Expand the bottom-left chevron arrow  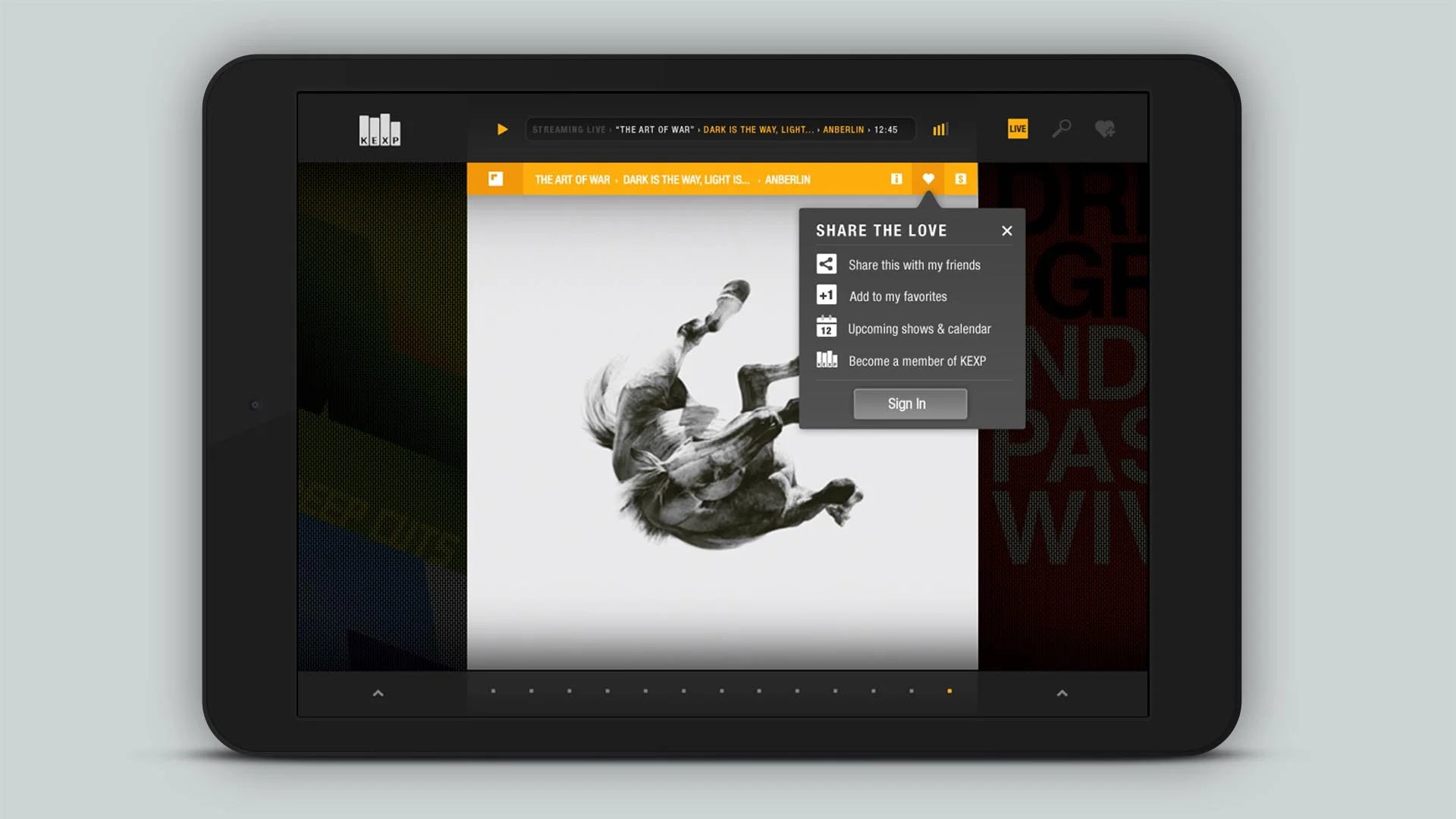click(378, 693)
